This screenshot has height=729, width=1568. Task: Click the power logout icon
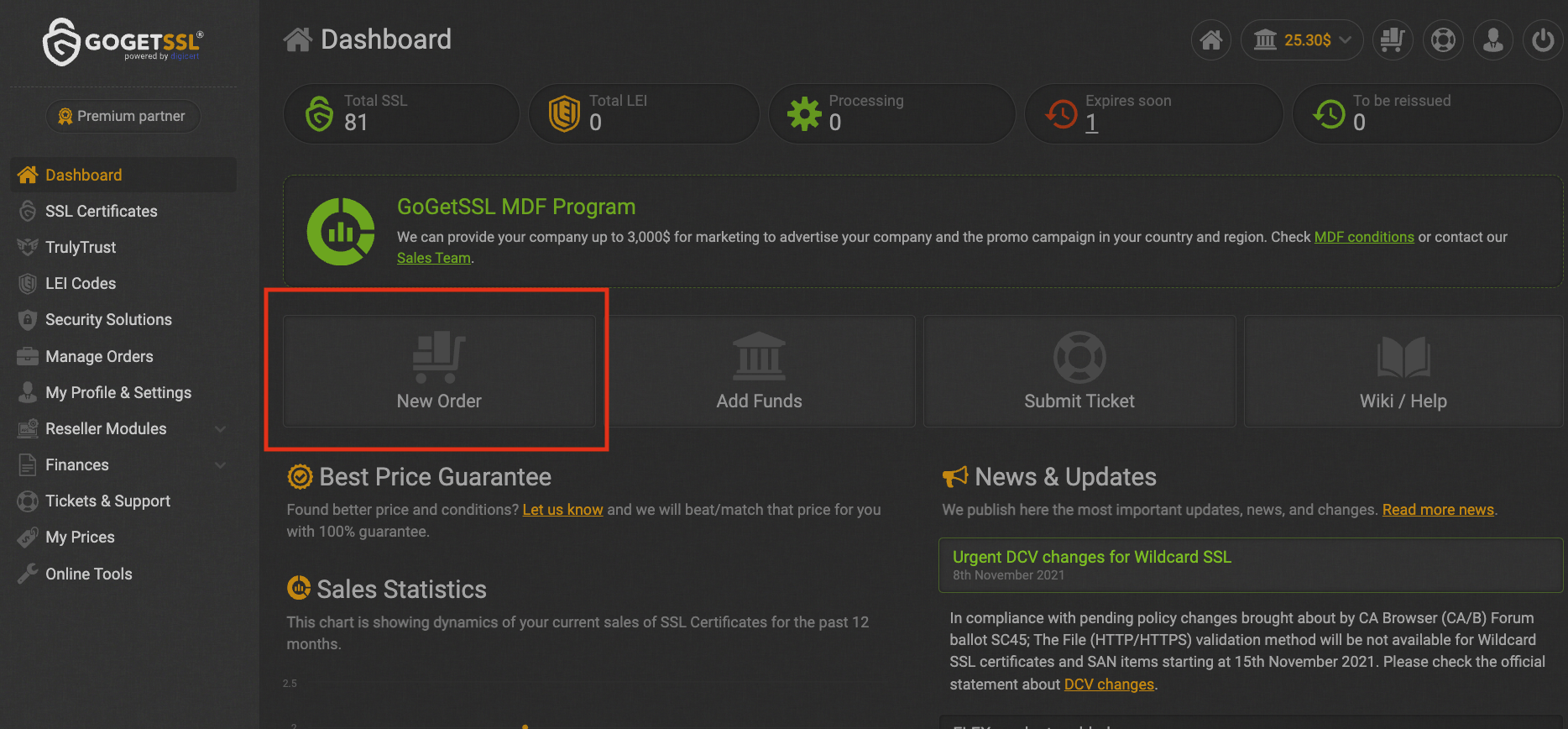(x=1543, y=39)
